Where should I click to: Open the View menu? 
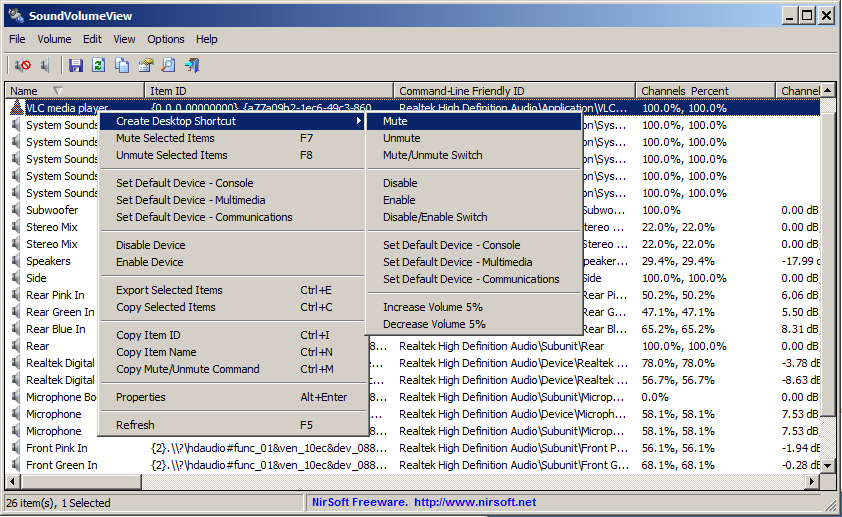click(124, 39)
